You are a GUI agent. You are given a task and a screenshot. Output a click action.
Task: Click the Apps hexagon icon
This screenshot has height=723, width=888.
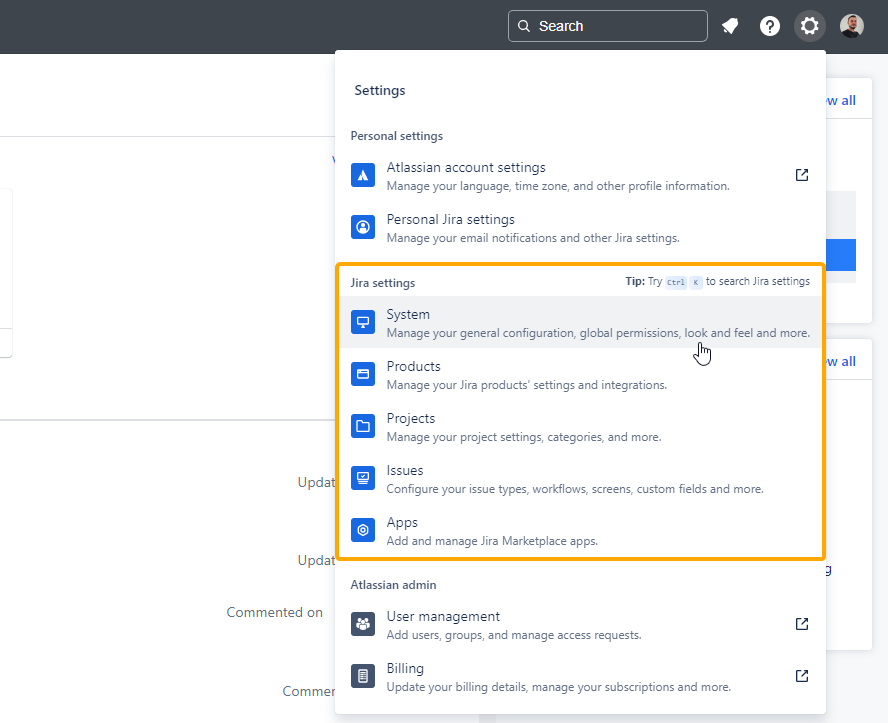362,531
